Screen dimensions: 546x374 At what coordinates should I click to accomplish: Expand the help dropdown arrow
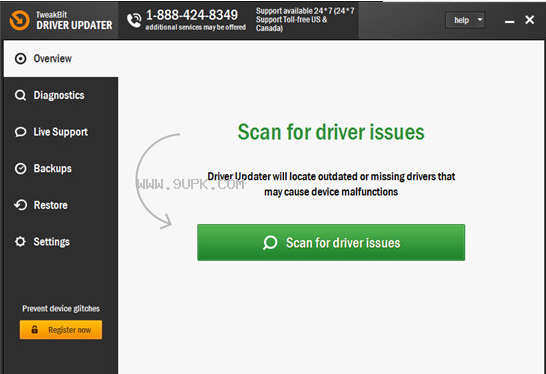[x=480, y=20]
